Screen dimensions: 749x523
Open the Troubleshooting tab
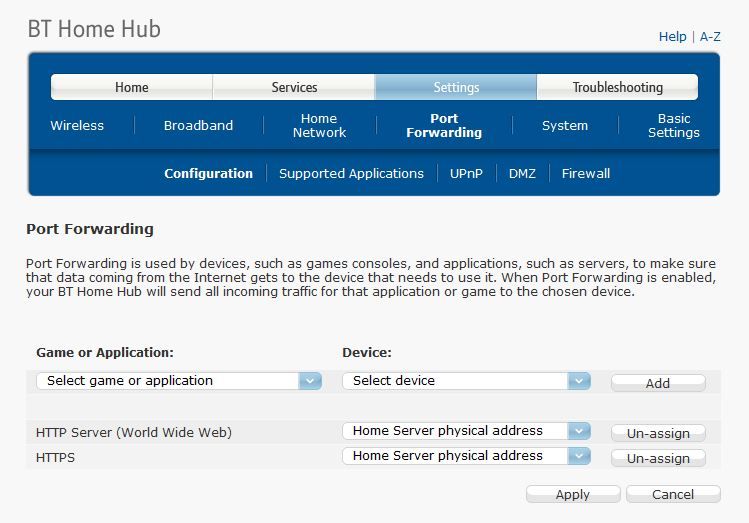(617, 87)
